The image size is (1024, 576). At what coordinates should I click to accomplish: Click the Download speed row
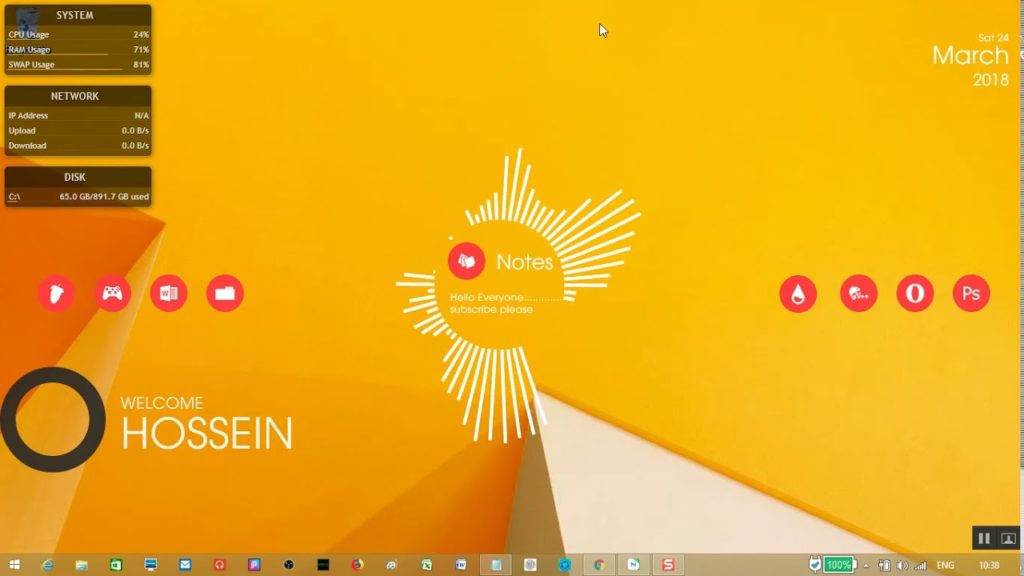coord(78,146)
